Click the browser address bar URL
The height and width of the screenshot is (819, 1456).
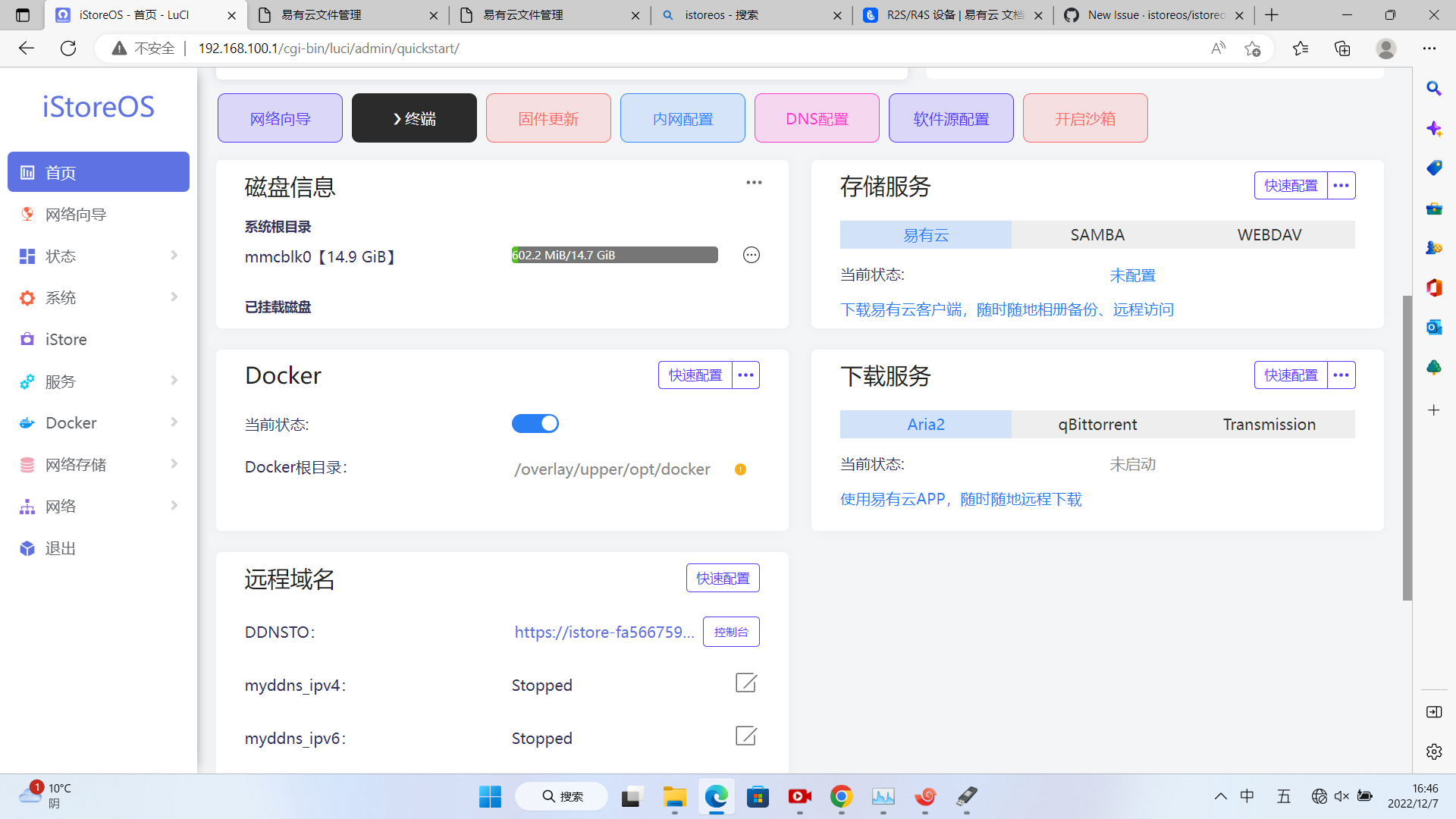click(328, 49)
